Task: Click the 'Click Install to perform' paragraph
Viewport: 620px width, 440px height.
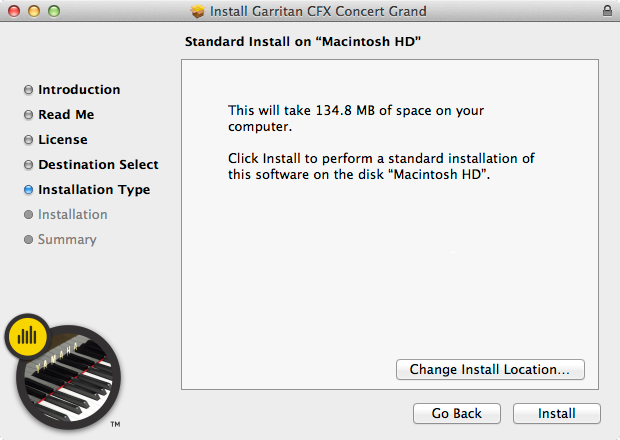Action: pos(381,166)
